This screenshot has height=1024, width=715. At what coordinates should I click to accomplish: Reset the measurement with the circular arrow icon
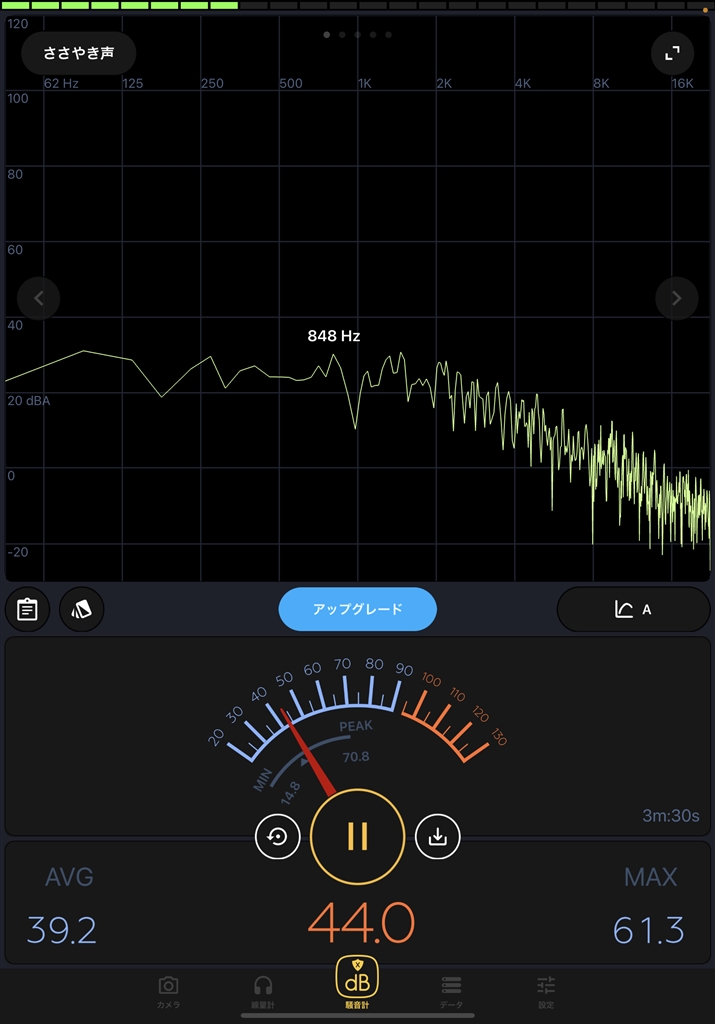coord(278,837)
